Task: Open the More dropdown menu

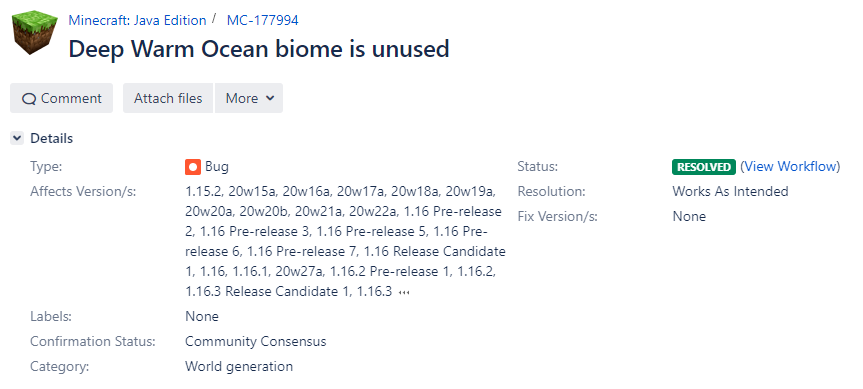Action: 249,98
